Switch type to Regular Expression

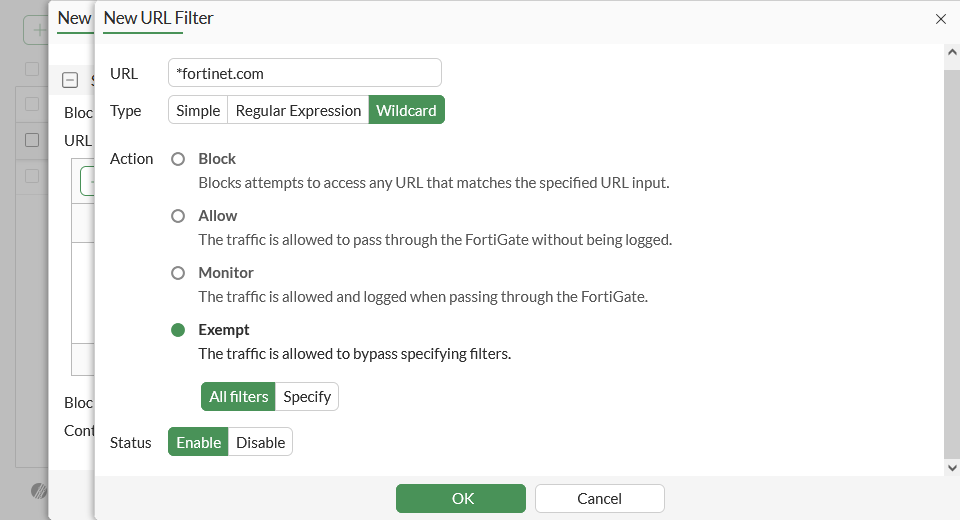[298, 111]
